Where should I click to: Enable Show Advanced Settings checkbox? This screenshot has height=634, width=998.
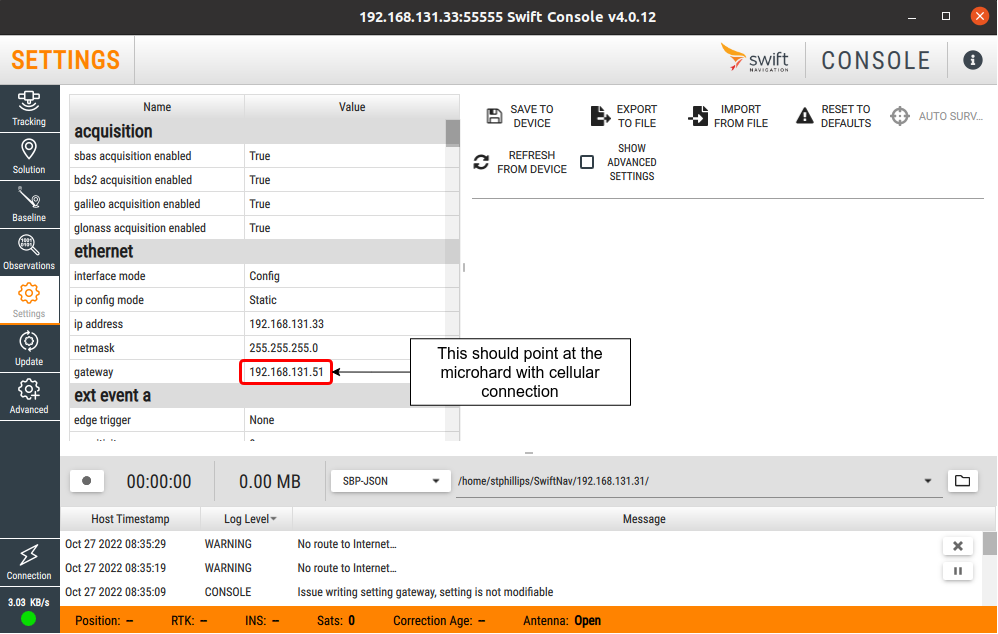click(587, 162)
